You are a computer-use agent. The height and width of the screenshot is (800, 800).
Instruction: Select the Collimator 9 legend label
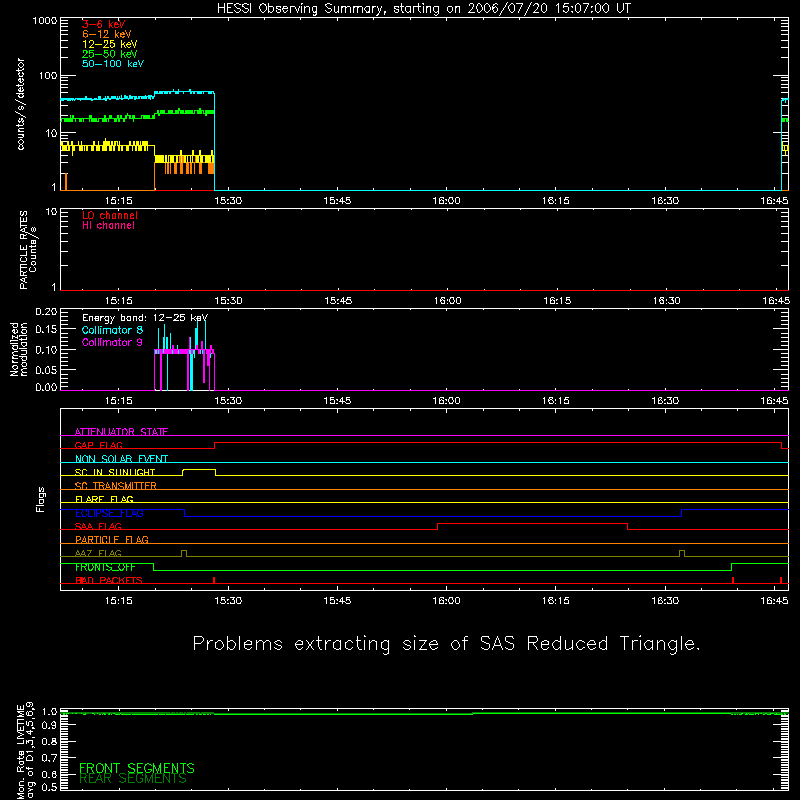(x=112, y=342)
